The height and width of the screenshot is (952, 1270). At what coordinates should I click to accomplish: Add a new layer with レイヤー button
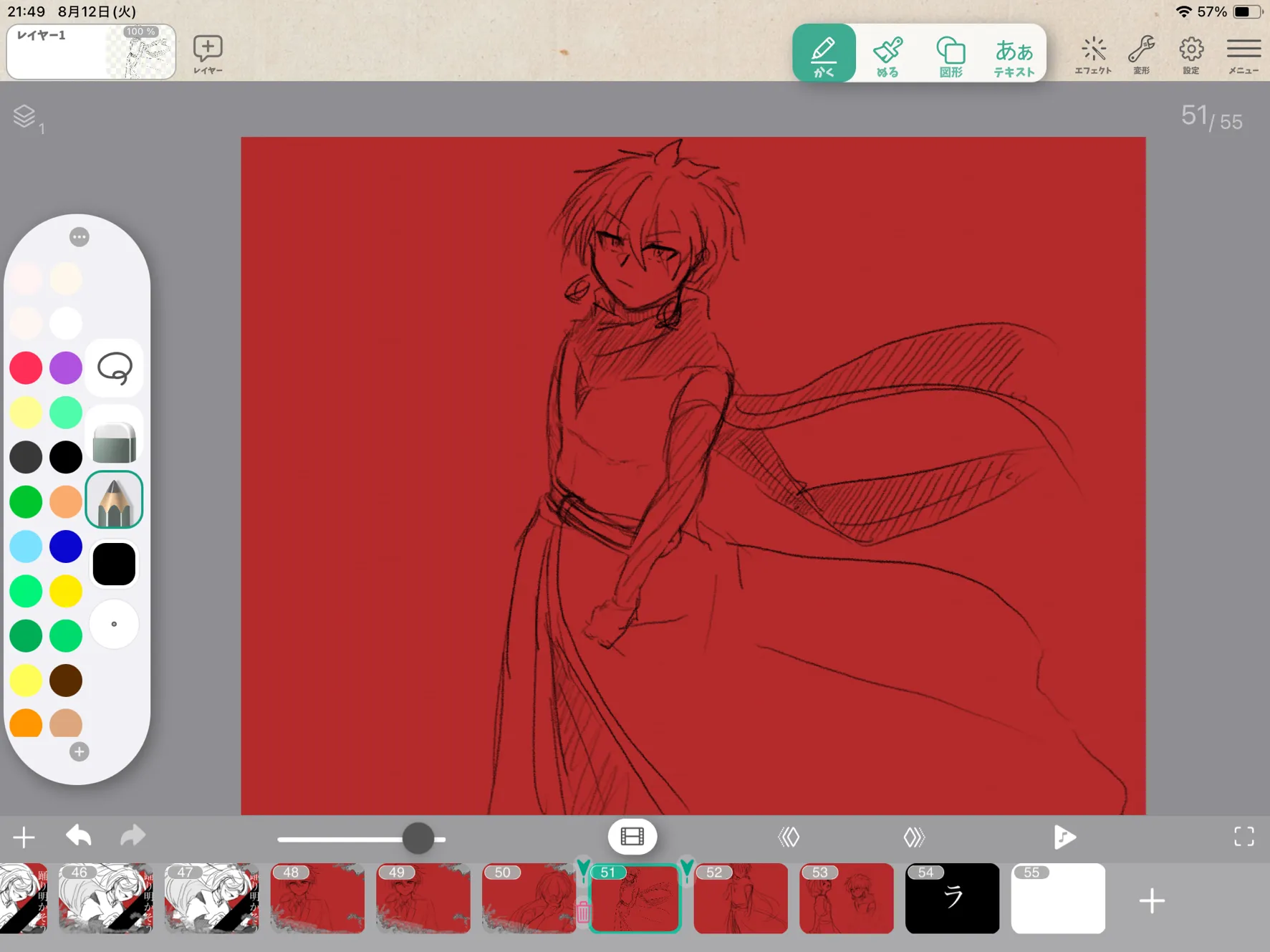[208, 54]
